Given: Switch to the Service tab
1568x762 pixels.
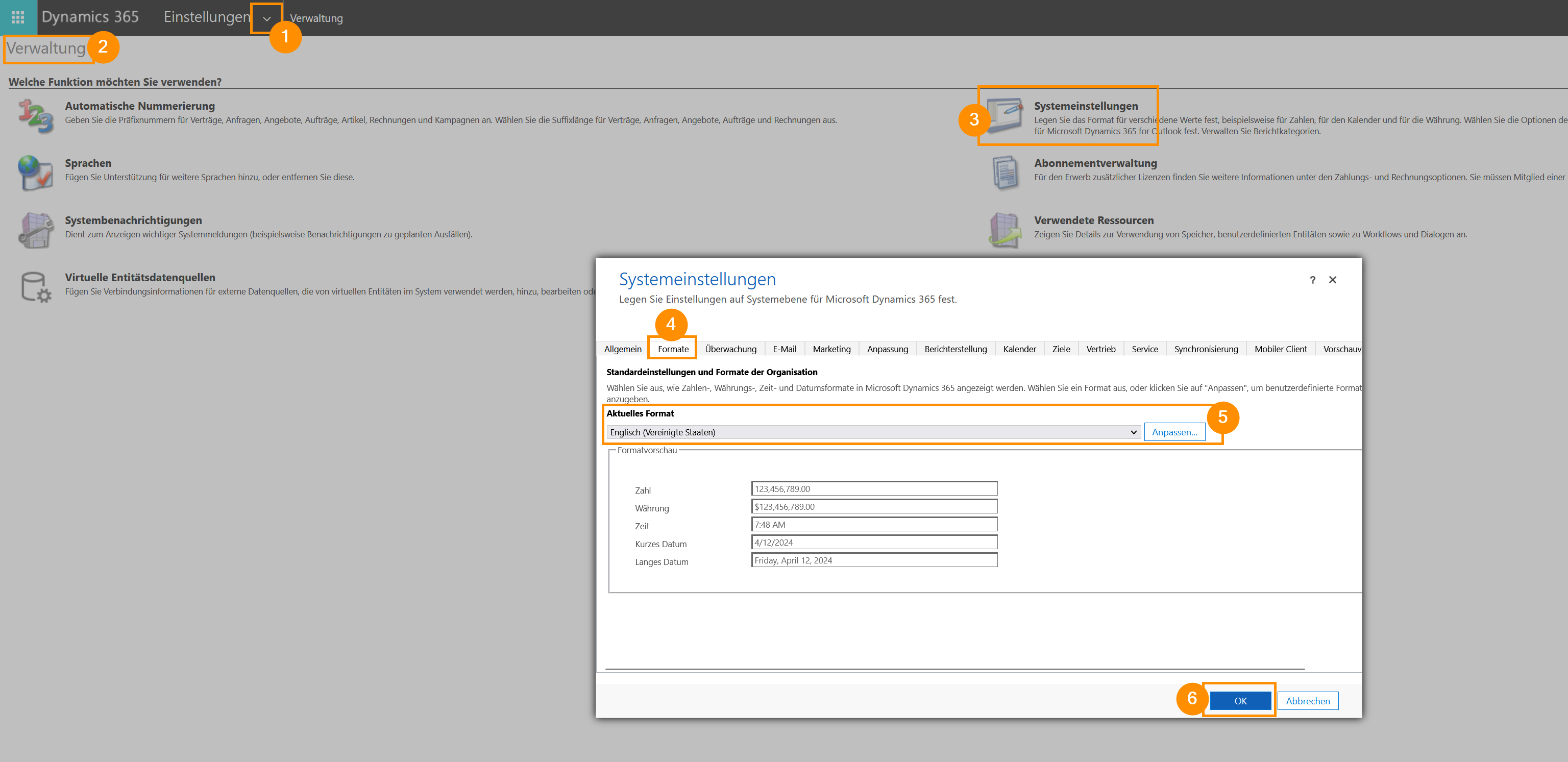Looking at the screenshot, I should [1144, 349].
